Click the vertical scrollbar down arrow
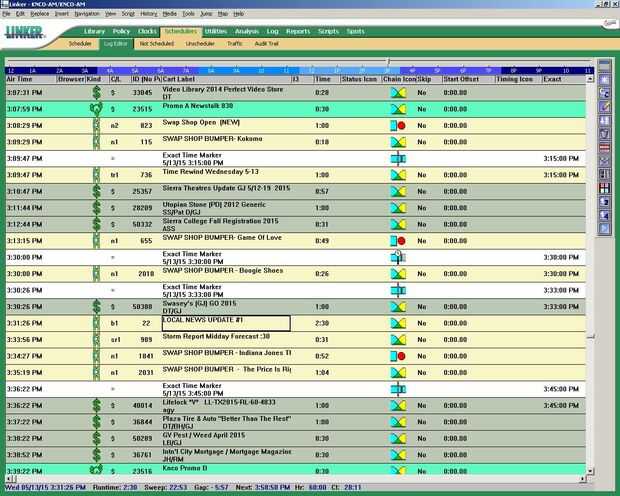Image resolution: width=620 pixels, height=496 pixels. point(590,471)
